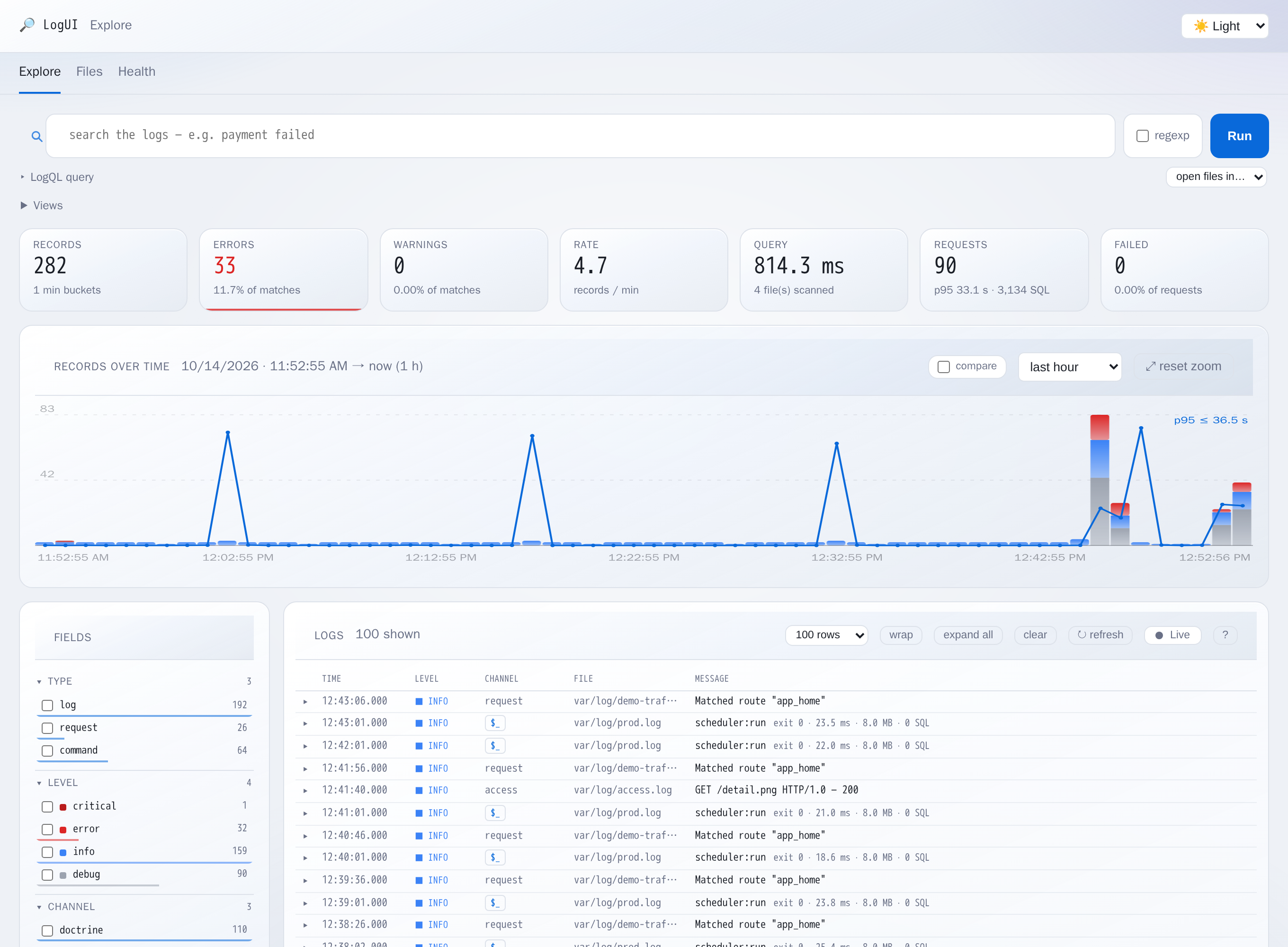Expand the 12:41:40.000 access log row
Viewport: 1288px width, 947px height.
[305, 790]
